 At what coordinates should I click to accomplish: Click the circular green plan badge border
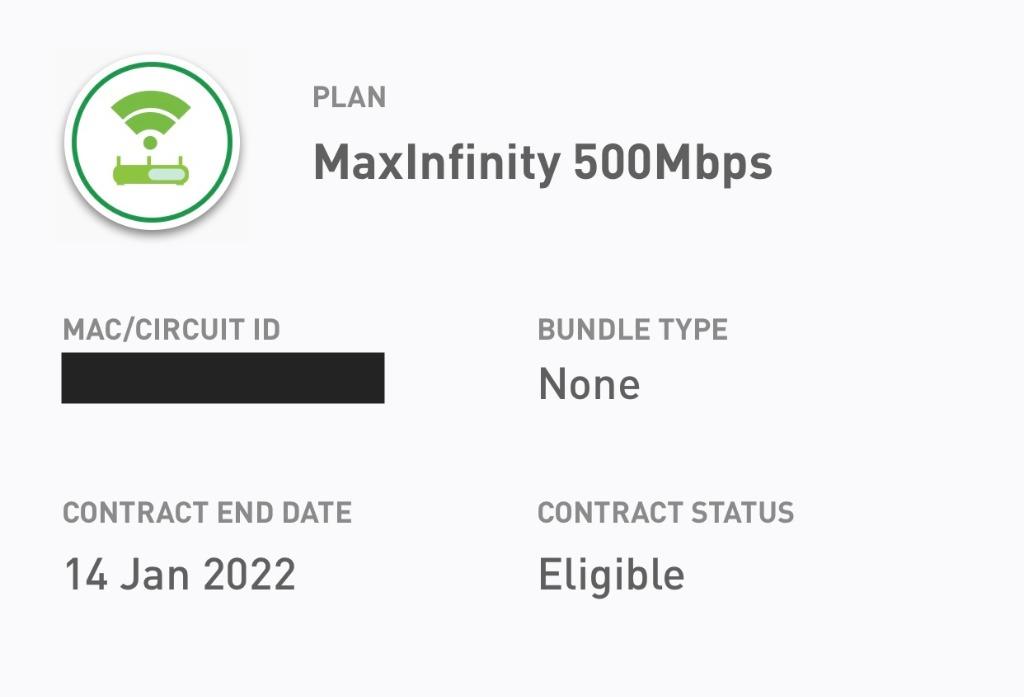[x=151, y=63]
